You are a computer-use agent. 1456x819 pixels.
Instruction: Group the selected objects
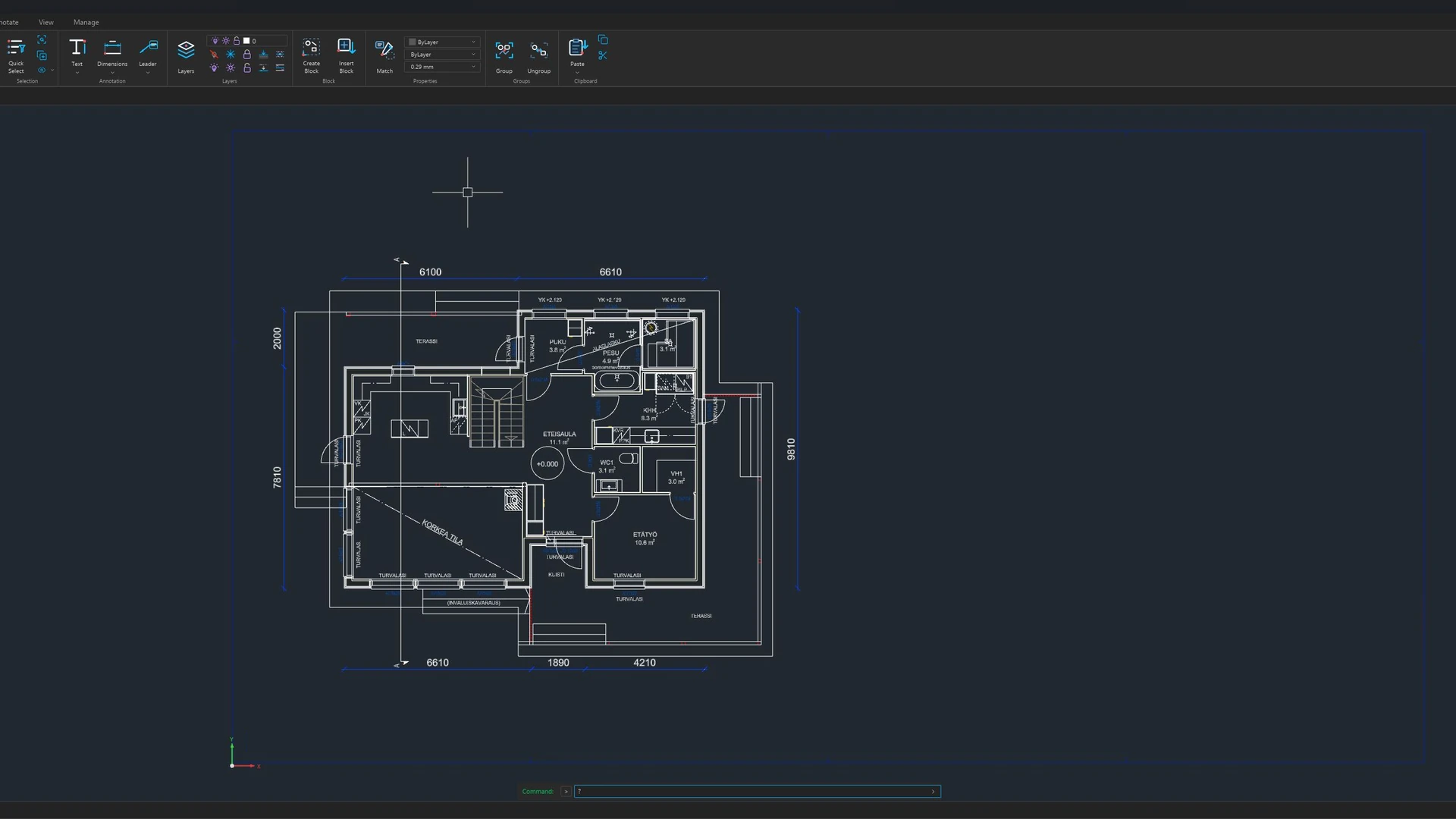(504, 56)
